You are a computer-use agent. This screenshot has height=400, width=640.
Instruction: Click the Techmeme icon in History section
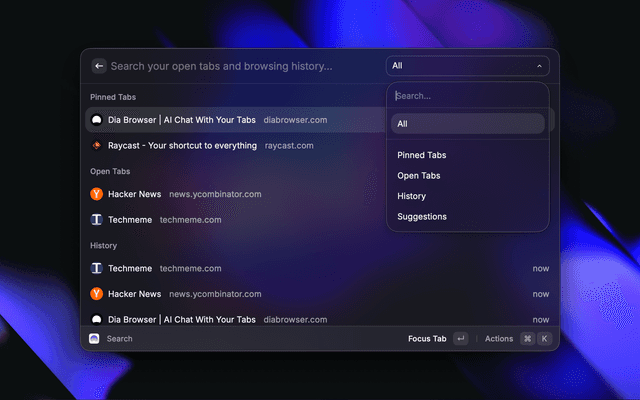click(96, 268)
